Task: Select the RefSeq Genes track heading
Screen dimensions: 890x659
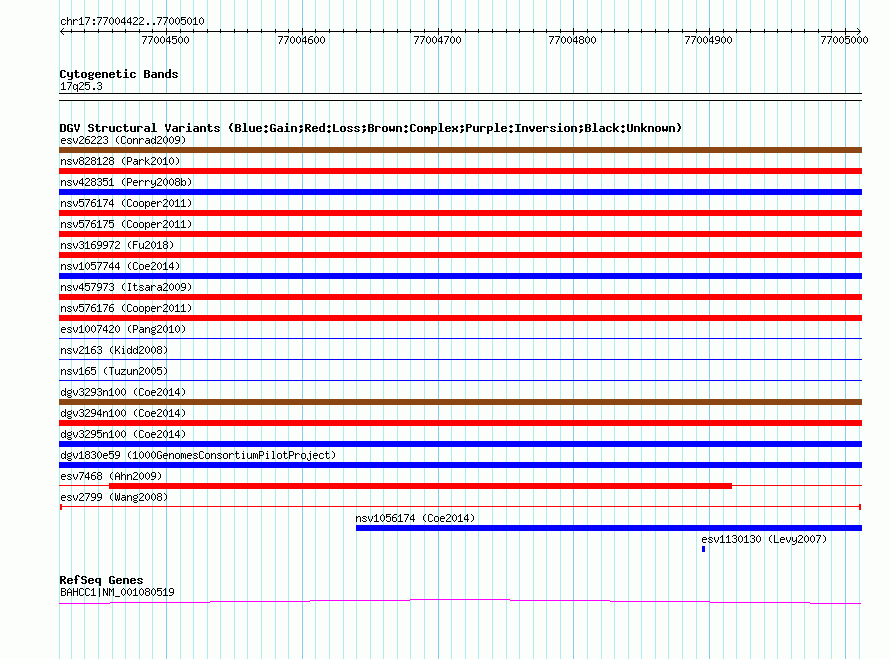Action: (101, 580)
